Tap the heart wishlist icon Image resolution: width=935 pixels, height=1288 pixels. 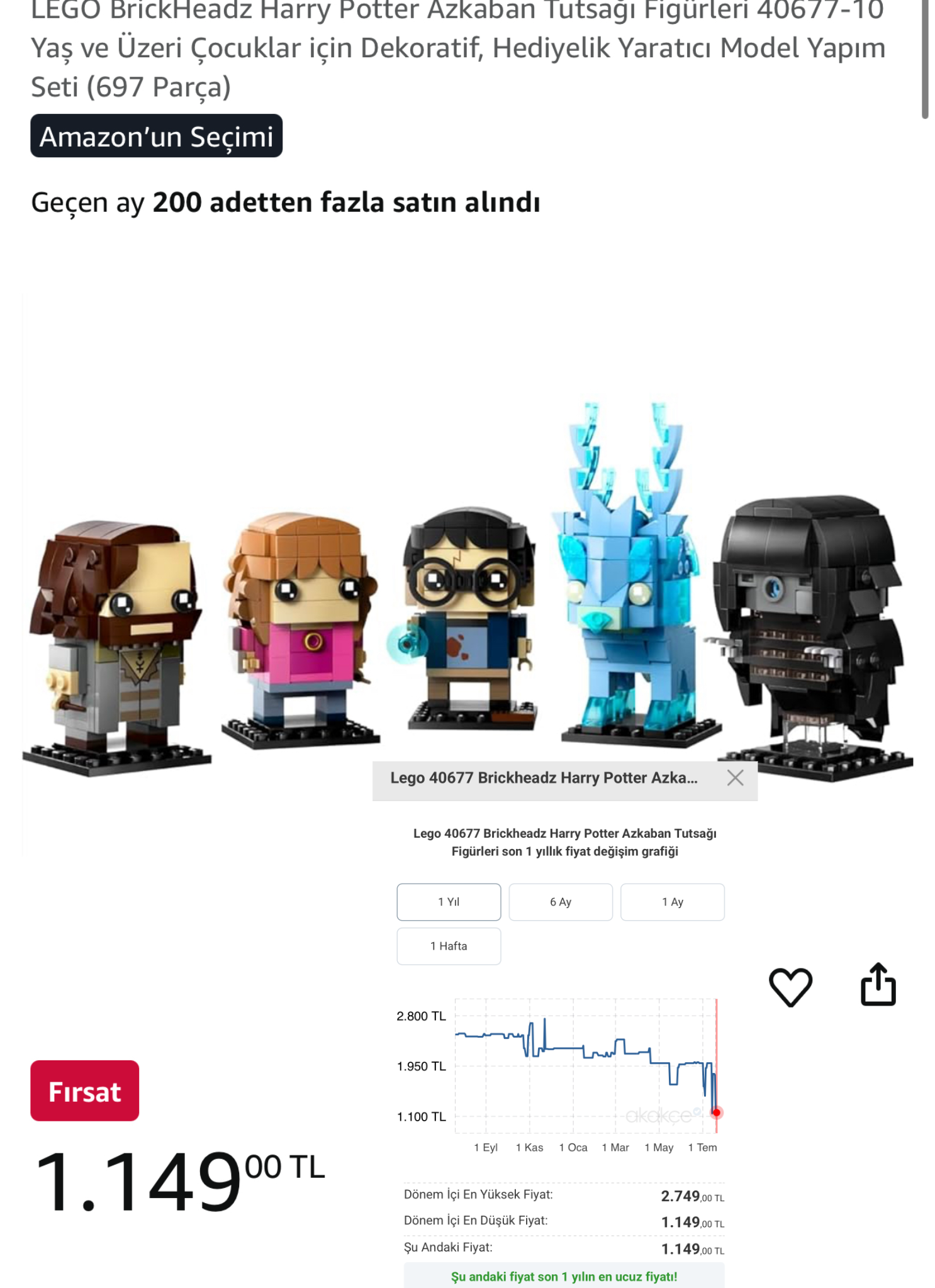(790, 987)
